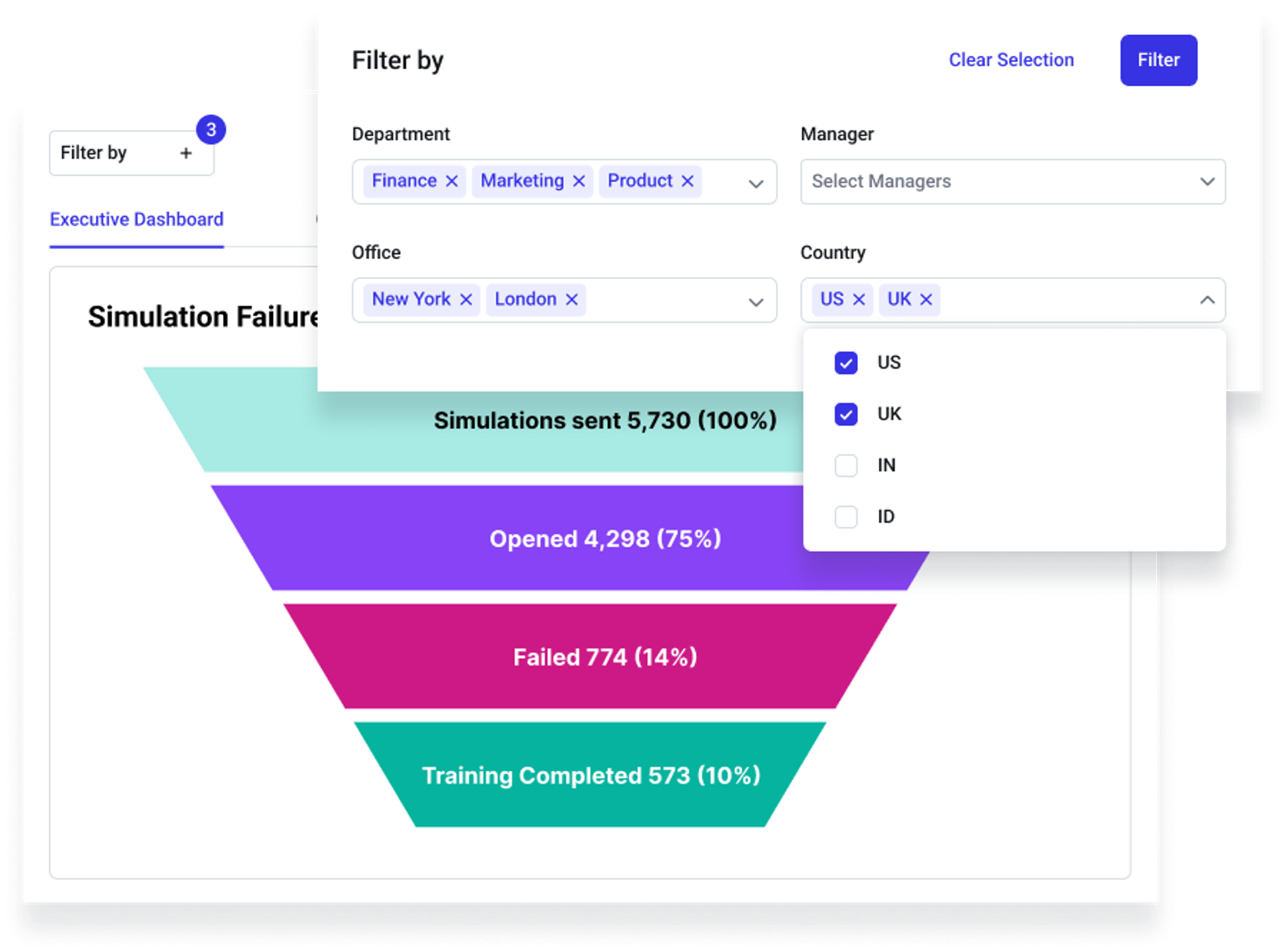Open the Select Managers dropdown

(1012, 181)
